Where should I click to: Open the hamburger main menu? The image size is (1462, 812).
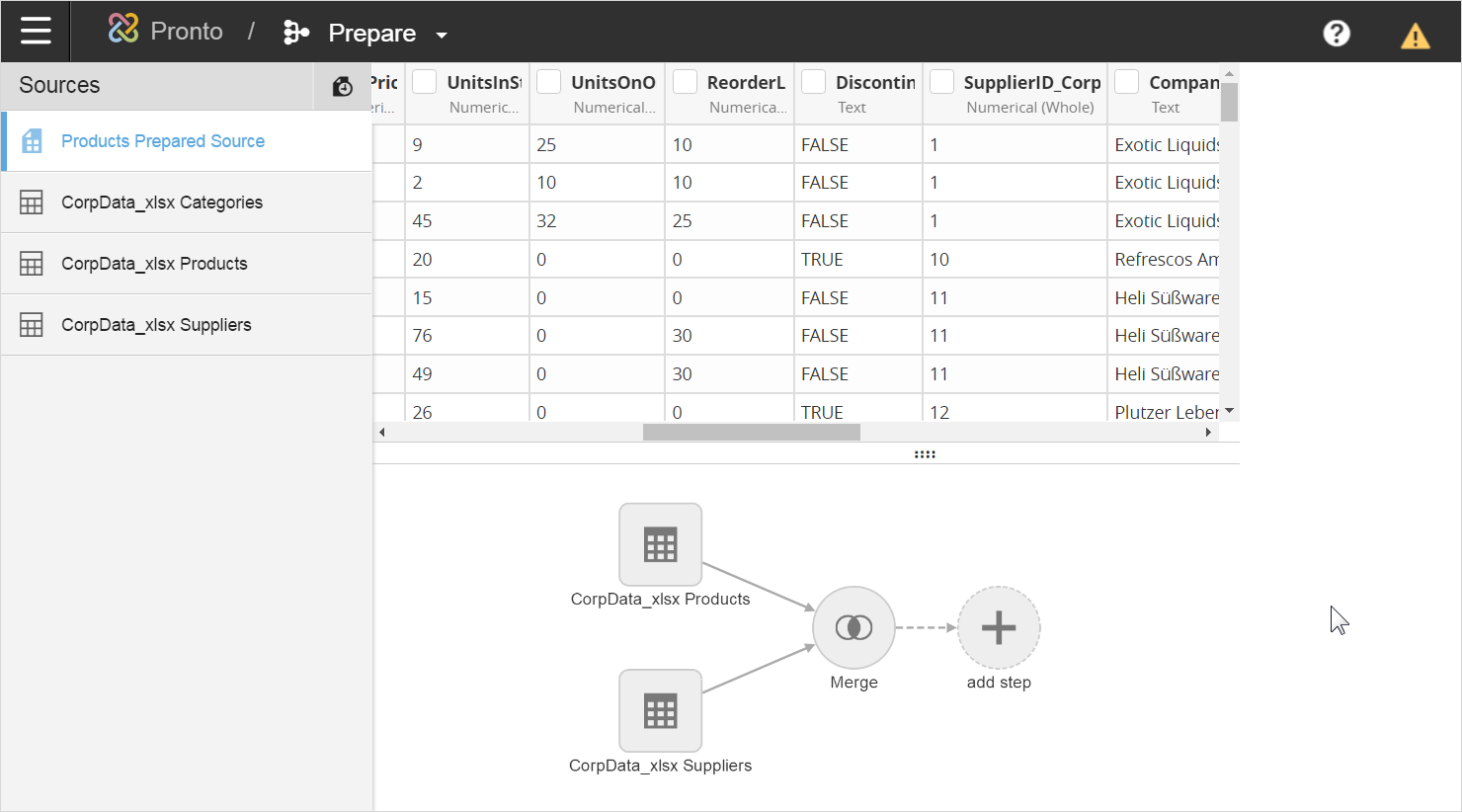click(x=36, y=32)
